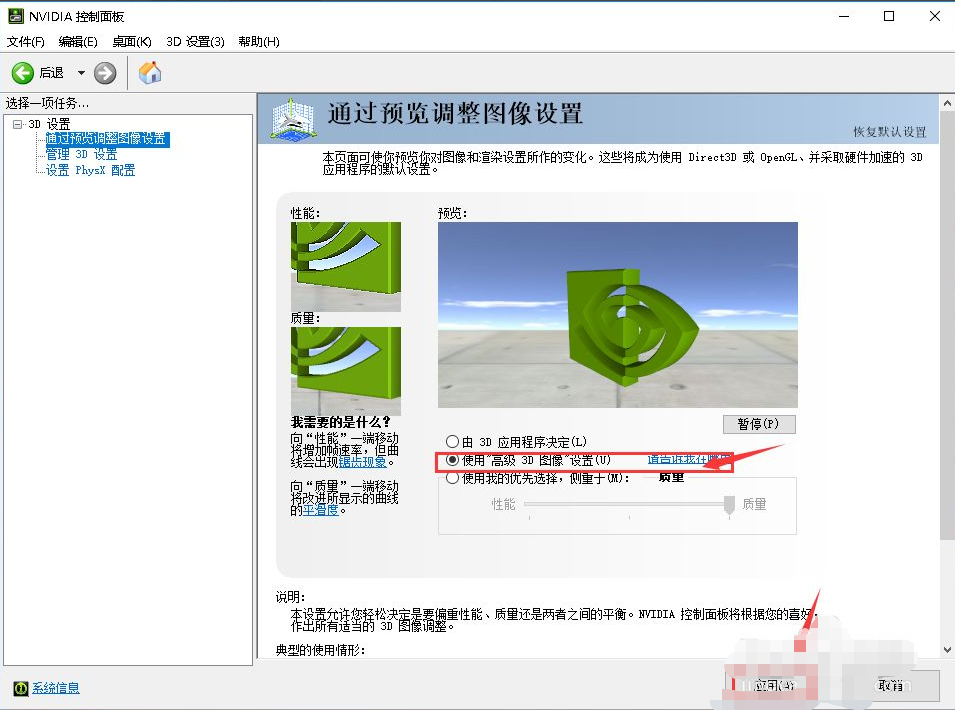Viewport: 955px width, 710px height.
Task: Open 管理 3D 设置 in the task tree
Action: pos(81,155)
